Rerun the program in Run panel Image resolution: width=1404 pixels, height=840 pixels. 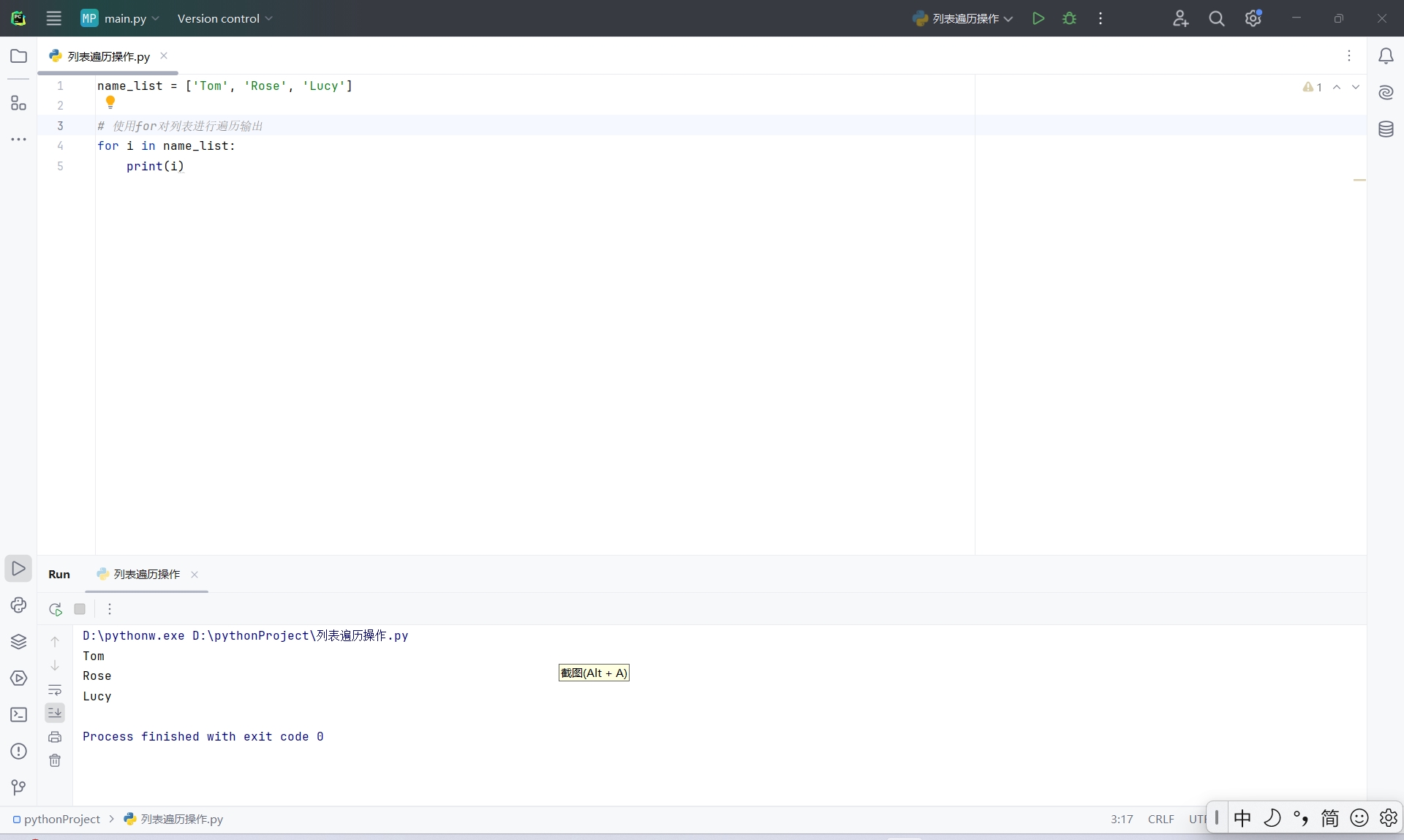[x=56, y=609]
